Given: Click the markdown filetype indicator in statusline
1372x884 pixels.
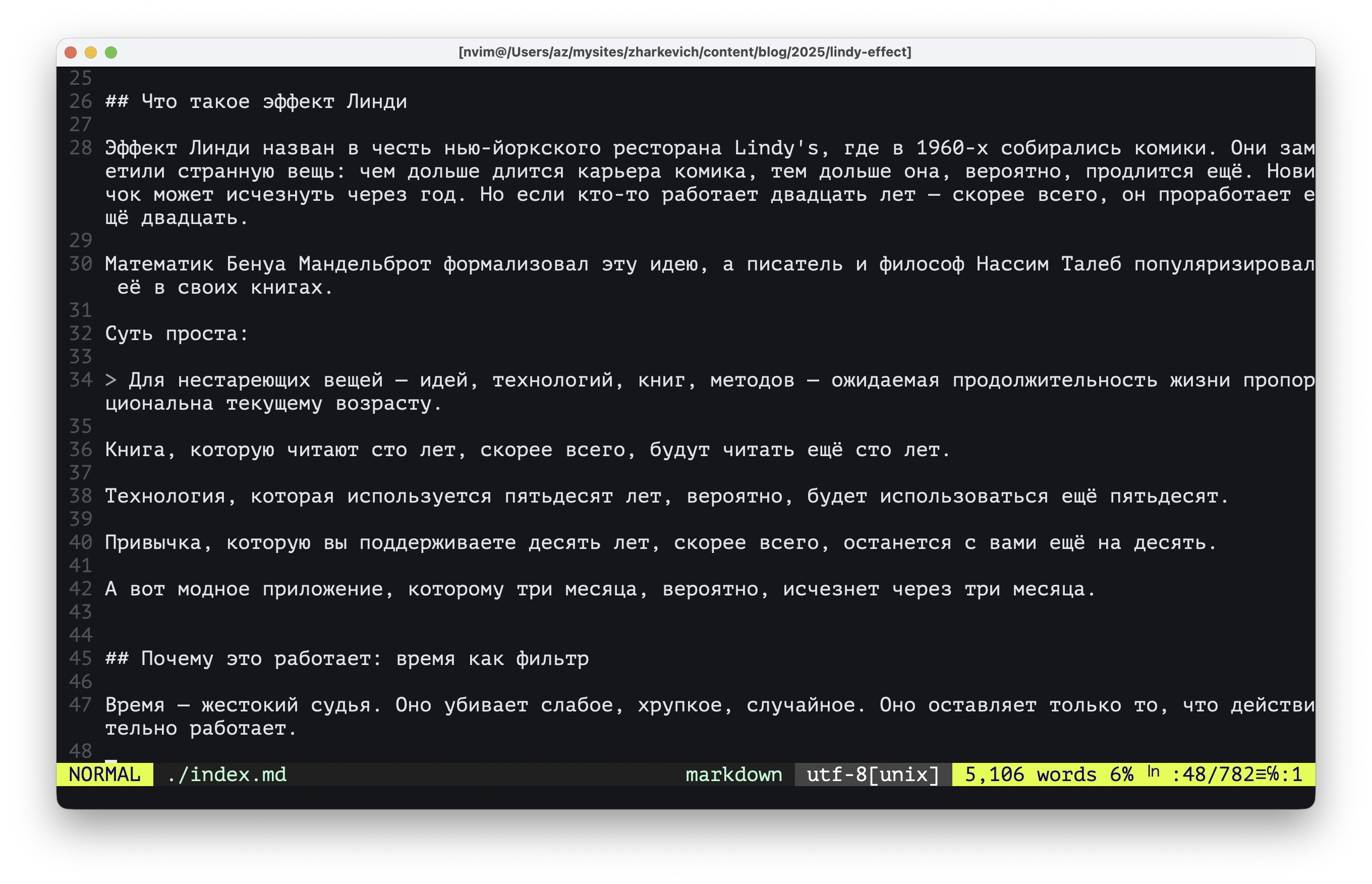Looking at the screenshot, I should point(734,775).
